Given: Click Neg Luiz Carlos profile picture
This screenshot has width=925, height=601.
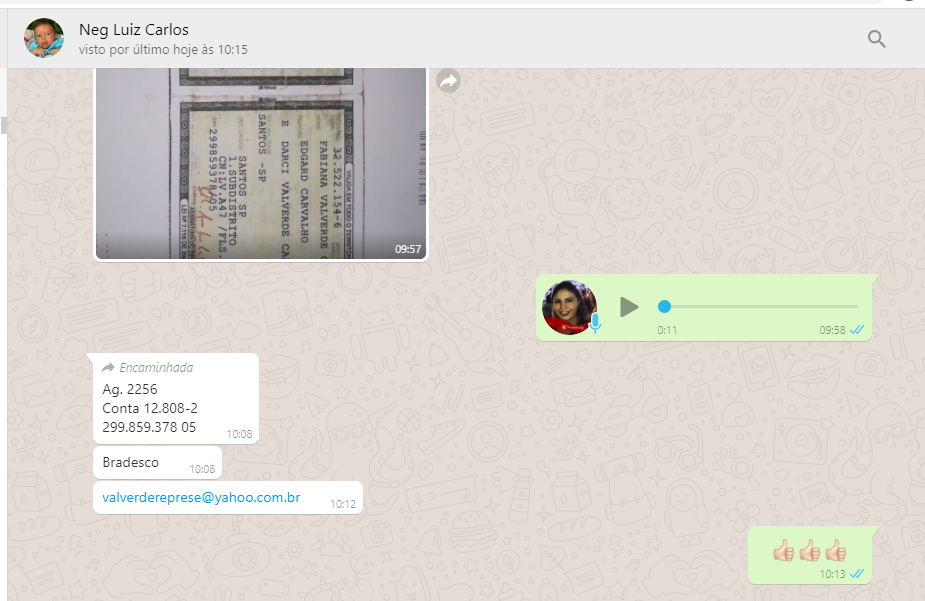Looking at the screenshot, I should click(44, 38).
